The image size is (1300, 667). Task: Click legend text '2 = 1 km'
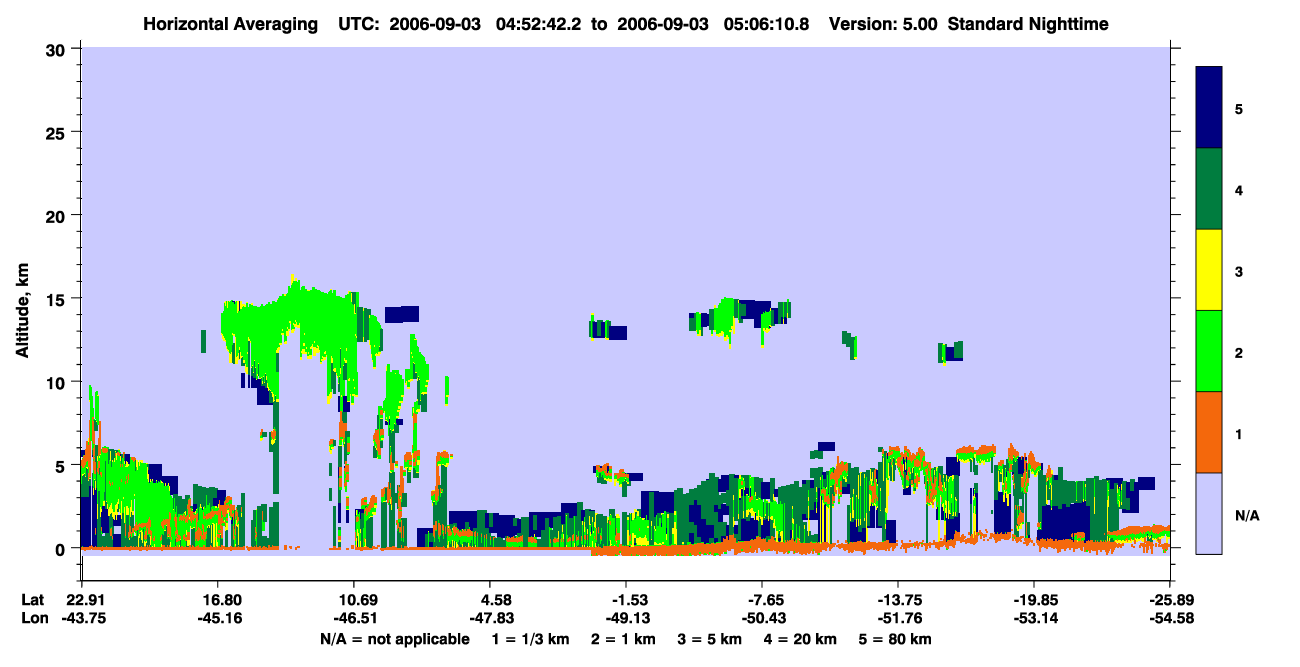[x=623, y=639]
